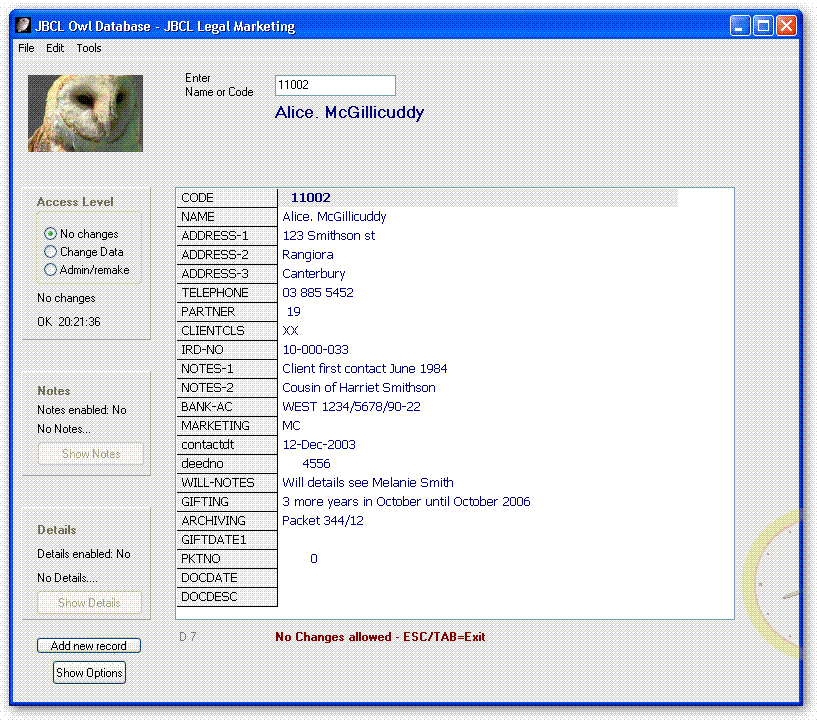Click the NOTES-1 field value
817x720 pixels.
364,369
